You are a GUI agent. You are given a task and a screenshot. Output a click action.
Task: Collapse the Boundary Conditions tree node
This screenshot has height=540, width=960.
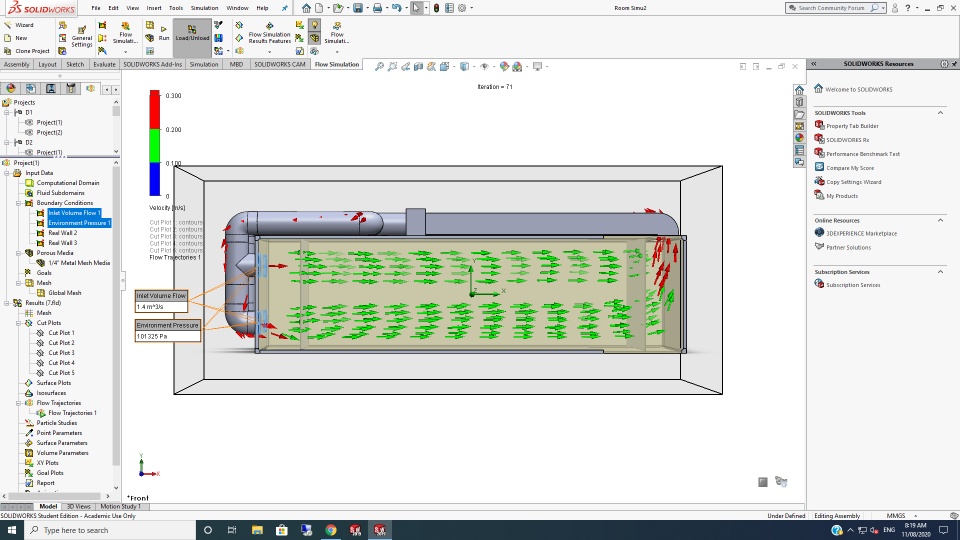(19, 203)
